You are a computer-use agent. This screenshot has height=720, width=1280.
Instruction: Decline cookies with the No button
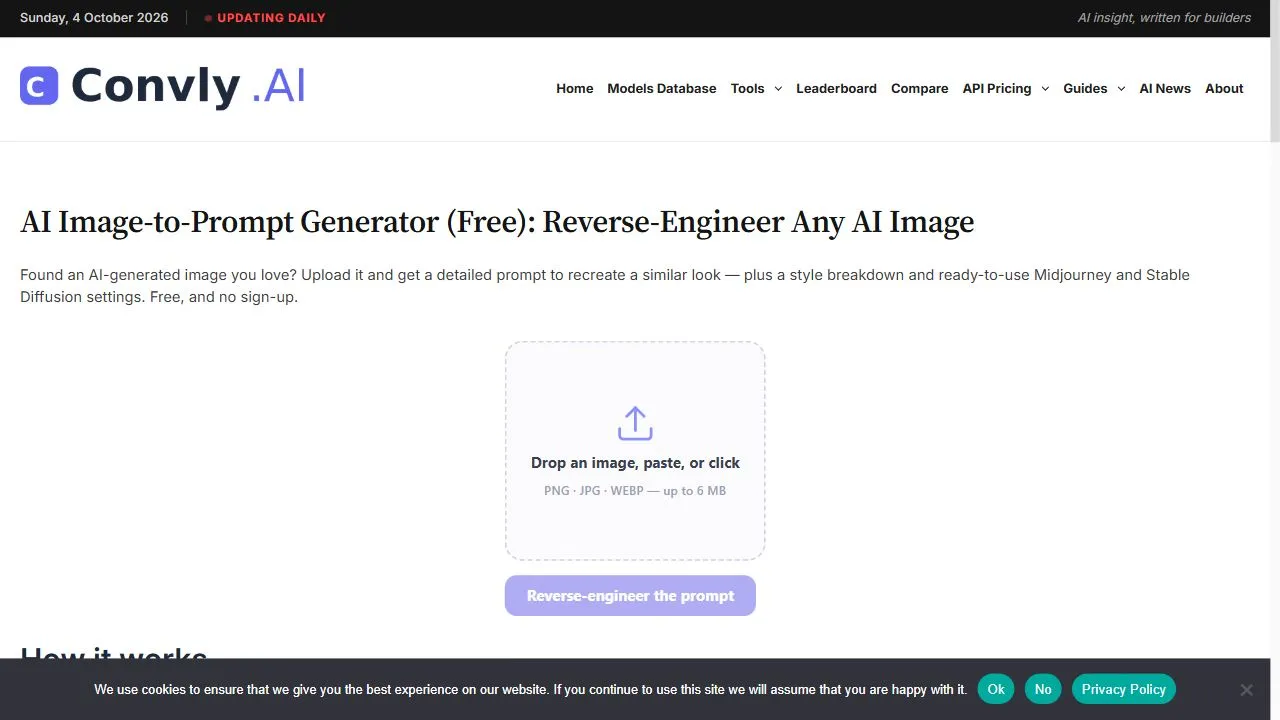(x=1043, y=689)
